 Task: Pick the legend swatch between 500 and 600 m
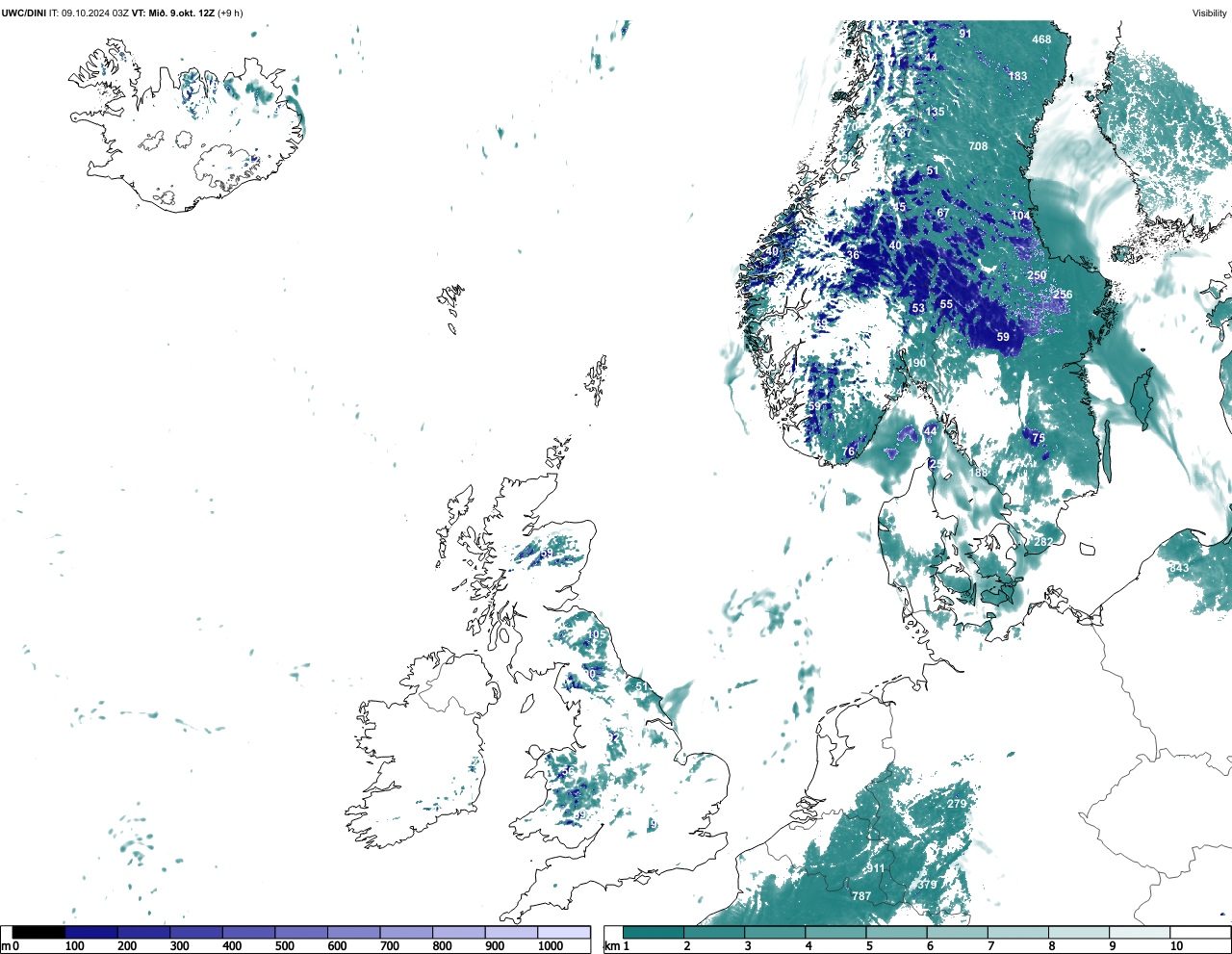[x=301, y=933]
